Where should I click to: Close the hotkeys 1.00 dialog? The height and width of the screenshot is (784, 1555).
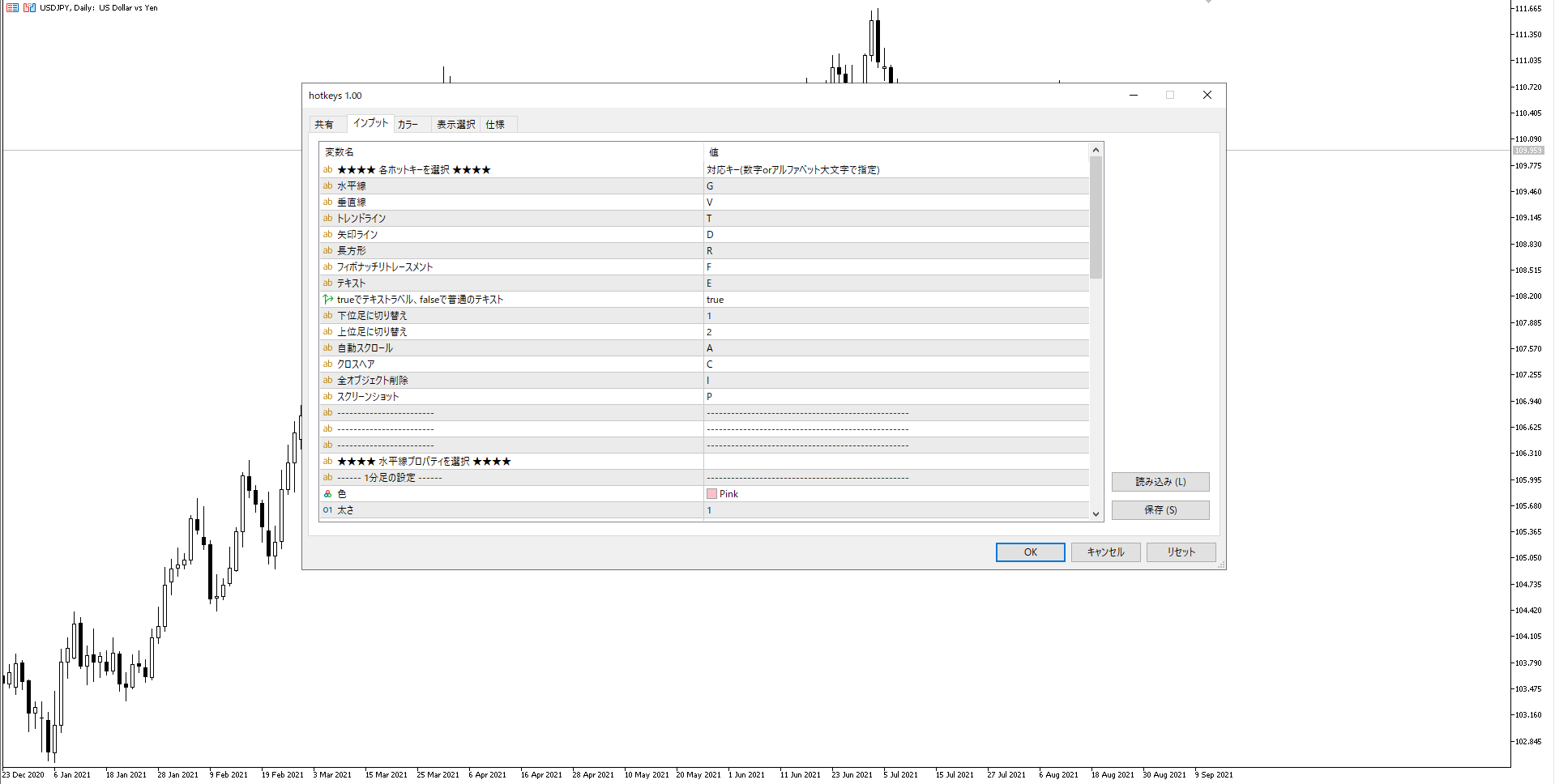tap(1207, 96)
